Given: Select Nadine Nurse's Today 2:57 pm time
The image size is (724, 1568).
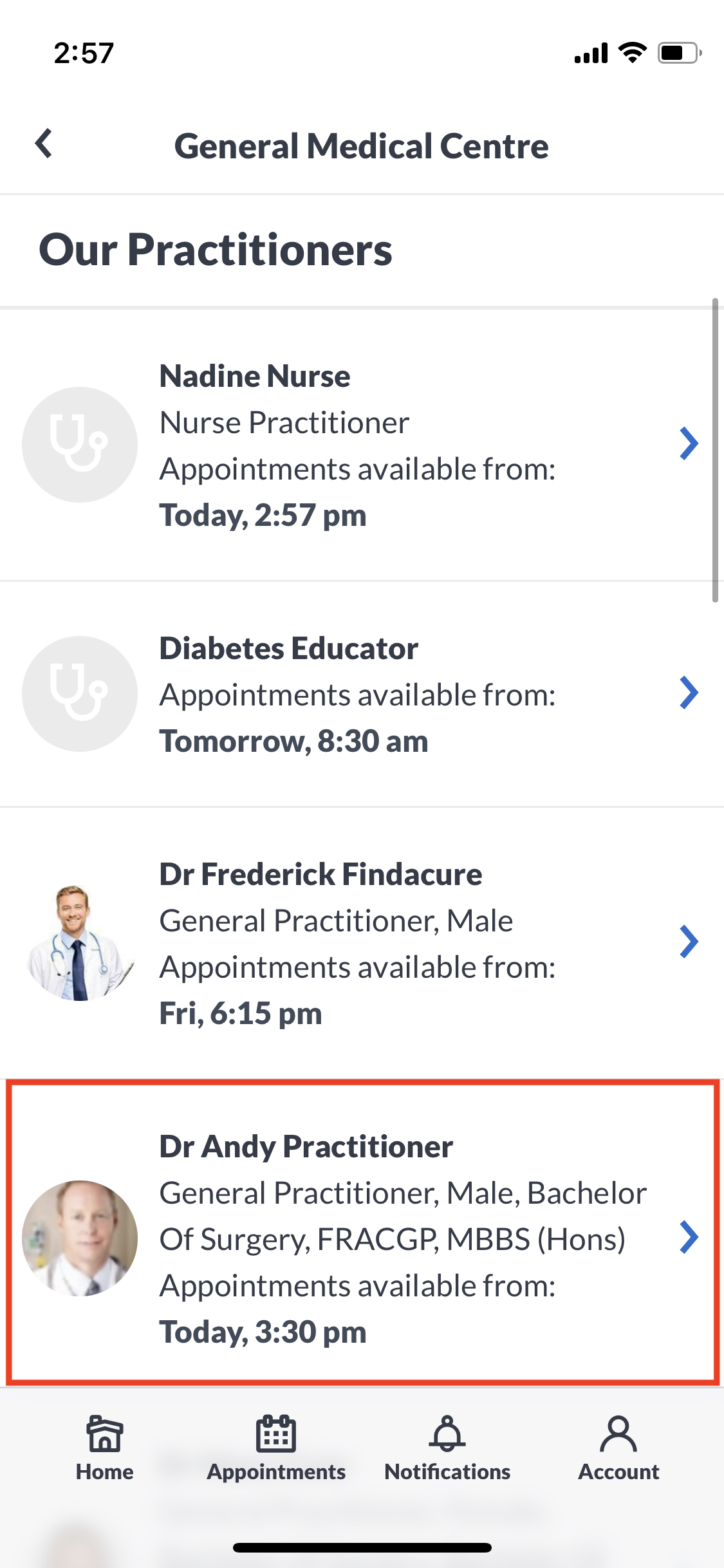Looking at the screenshot, I should [263, 516].
